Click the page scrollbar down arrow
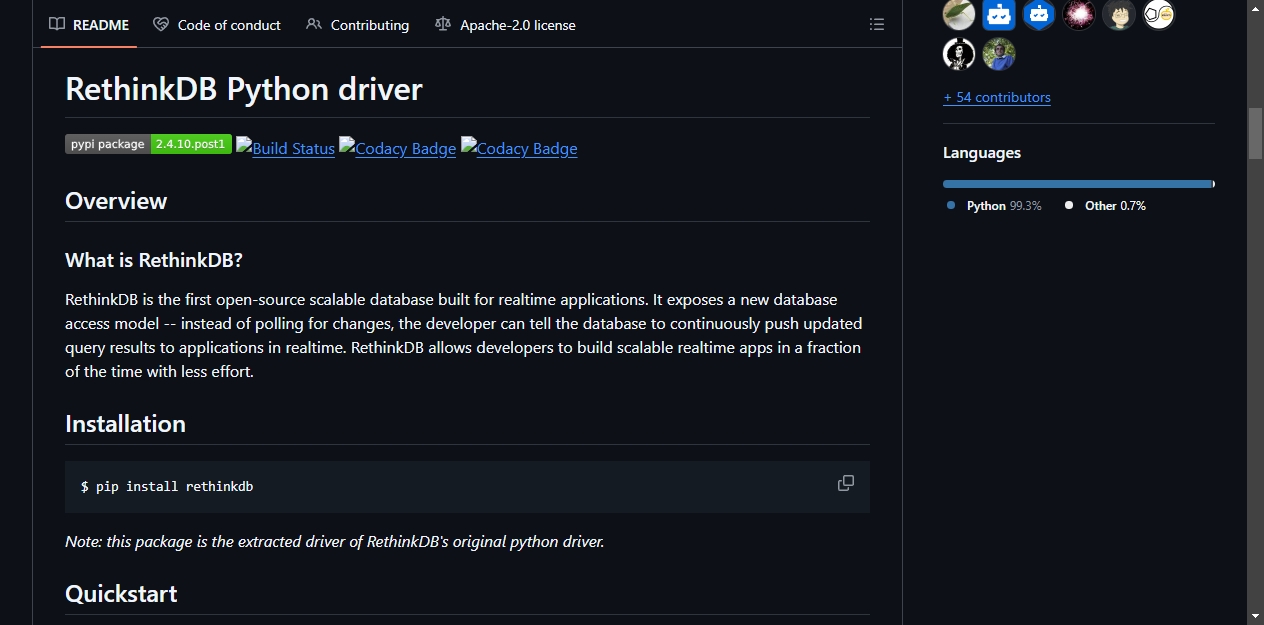This screenshot has width=1264, height=625. (x=1255, y=616)
